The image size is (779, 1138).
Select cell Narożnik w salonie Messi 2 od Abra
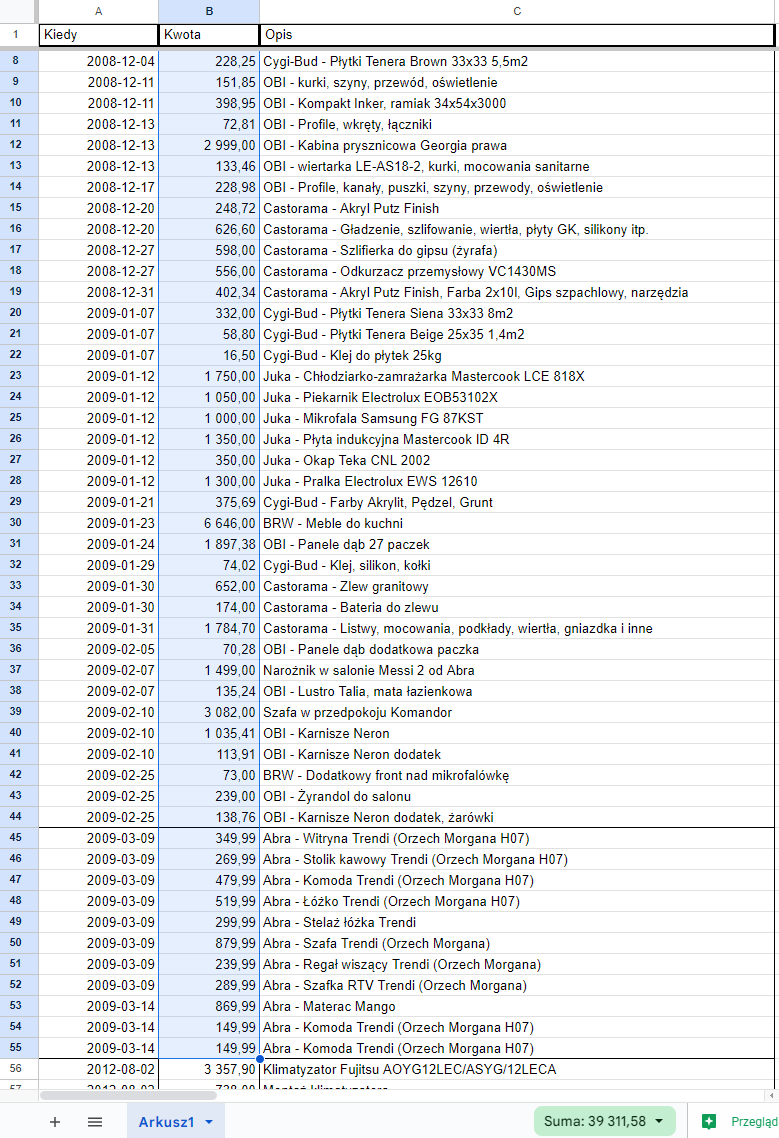pos(517,671)
